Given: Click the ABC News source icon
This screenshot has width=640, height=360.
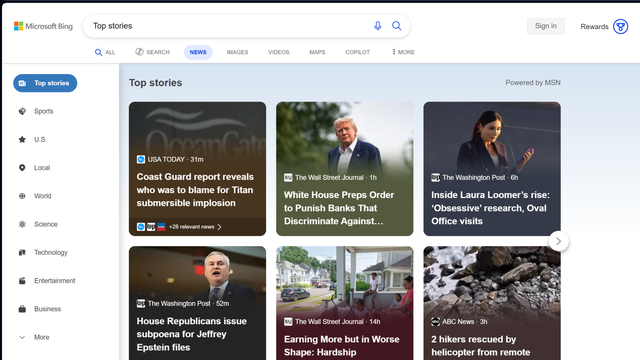Looking at the screenshot, I should pyautogui.click(x=436, y=322).
